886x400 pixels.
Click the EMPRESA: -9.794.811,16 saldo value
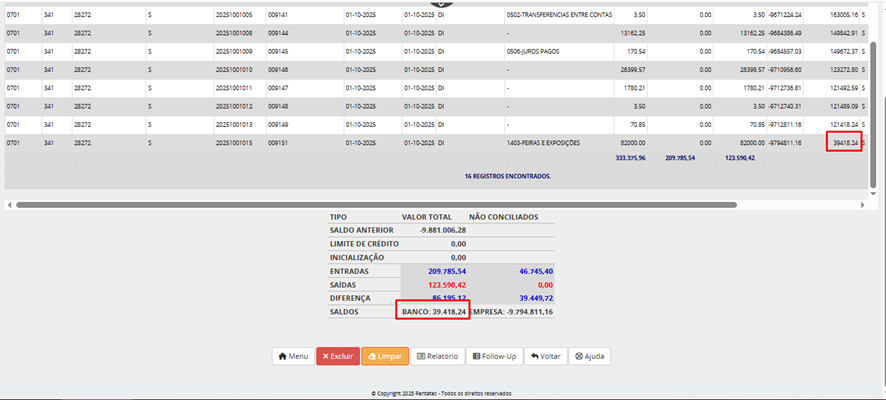[x=511, y=312]
